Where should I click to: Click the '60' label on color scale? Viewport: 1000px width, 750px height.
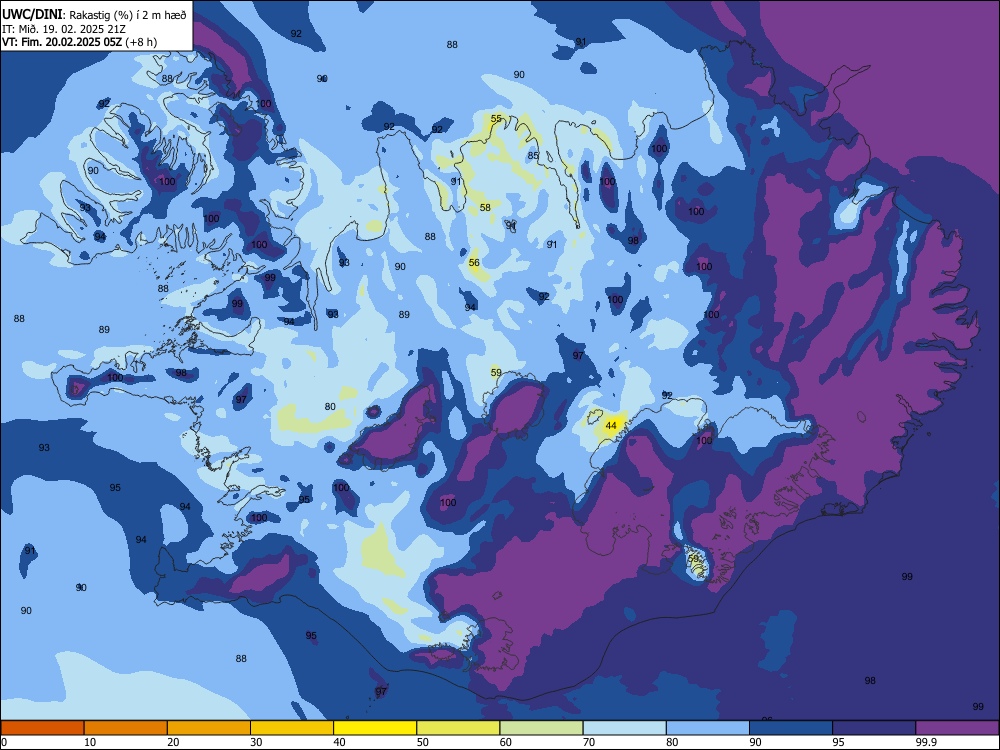pyautogui.click(x=506, y=742)
